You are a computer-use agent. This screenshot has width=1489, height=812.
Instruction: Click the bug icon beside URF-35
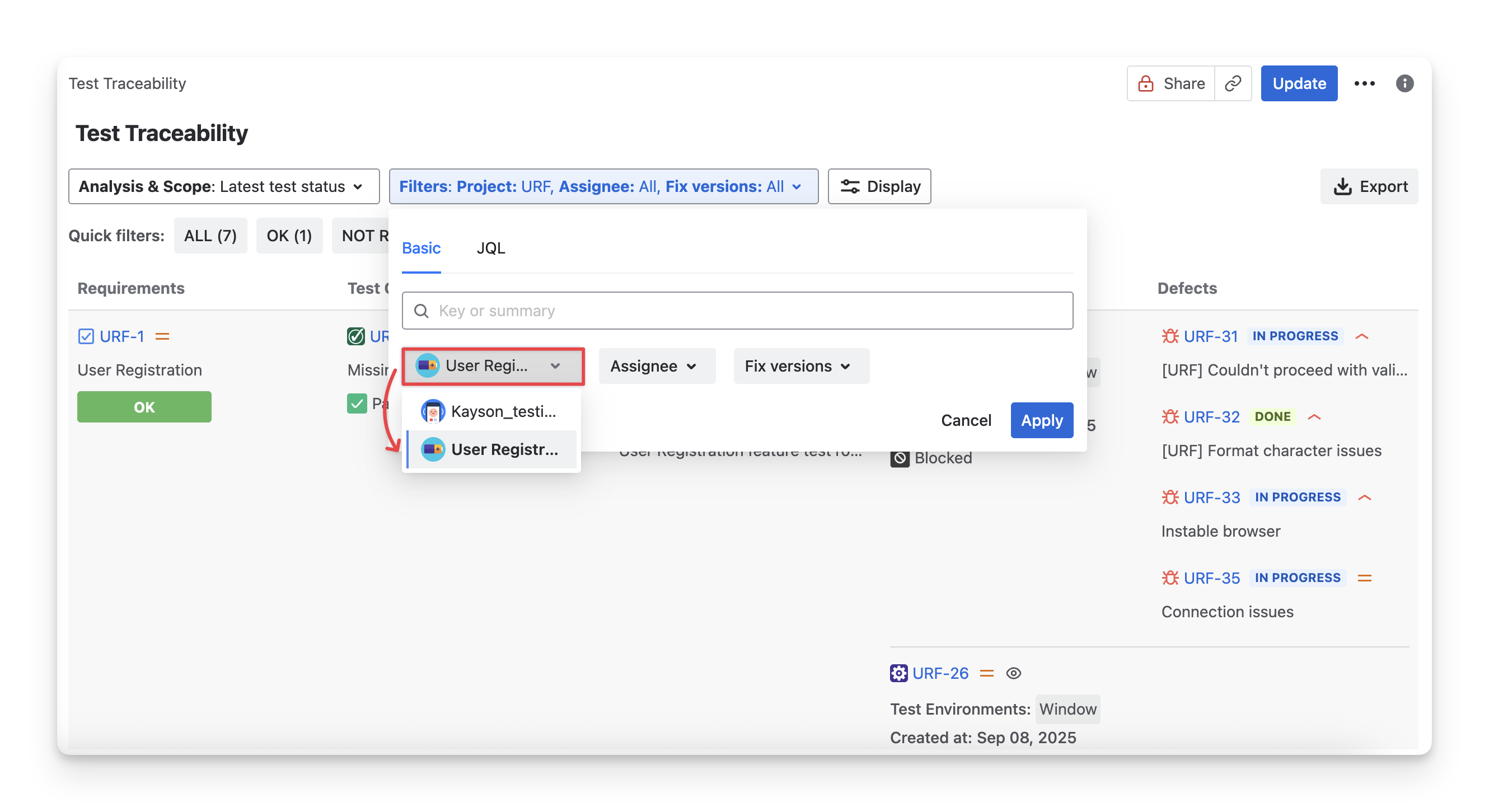coord(1170,578)
